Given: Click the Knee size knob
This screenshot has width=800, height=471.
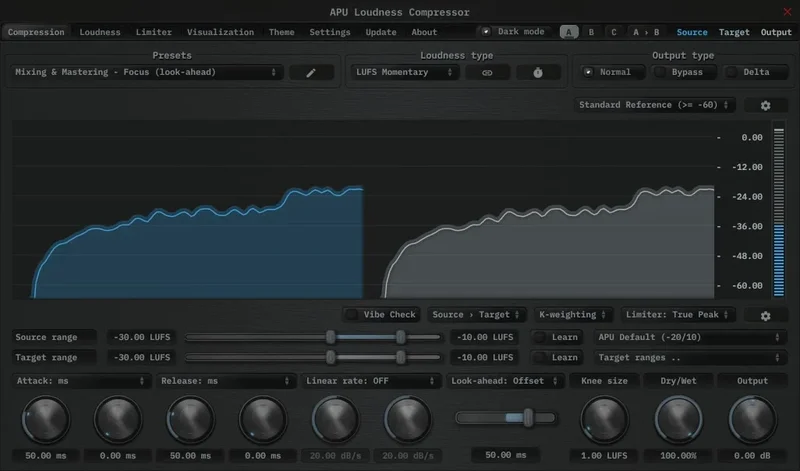Looking at the screenshot, I should (x=605, y=420).
